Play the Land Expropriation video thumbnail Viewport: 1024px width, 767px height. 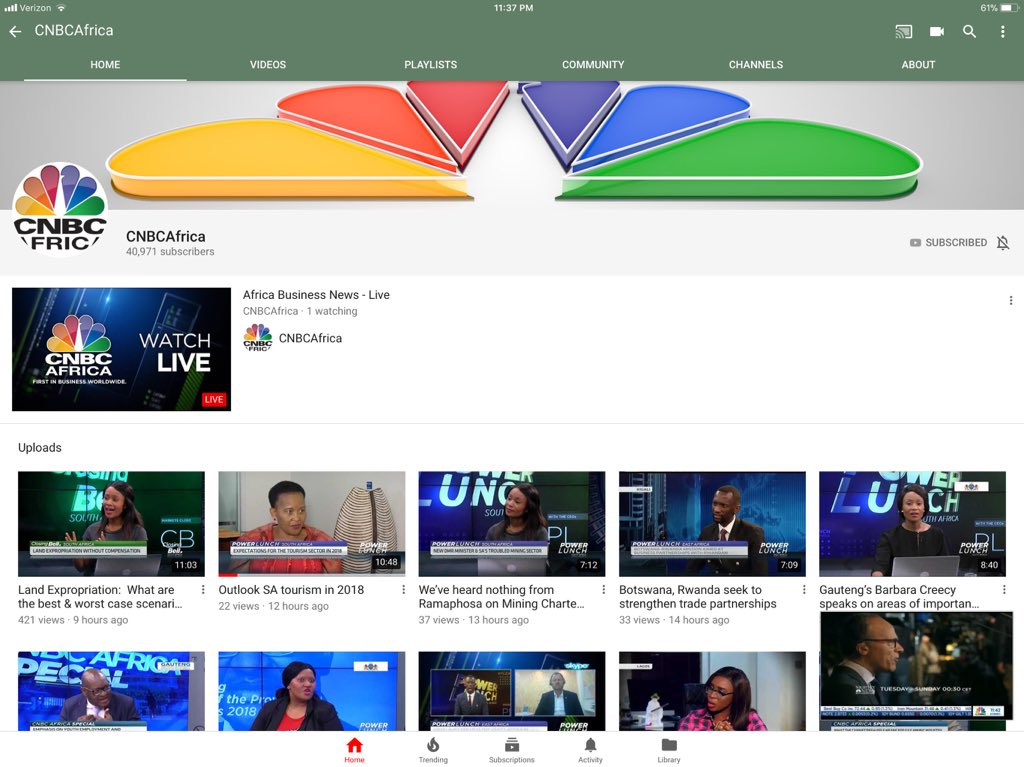click(x=111, y=524)
